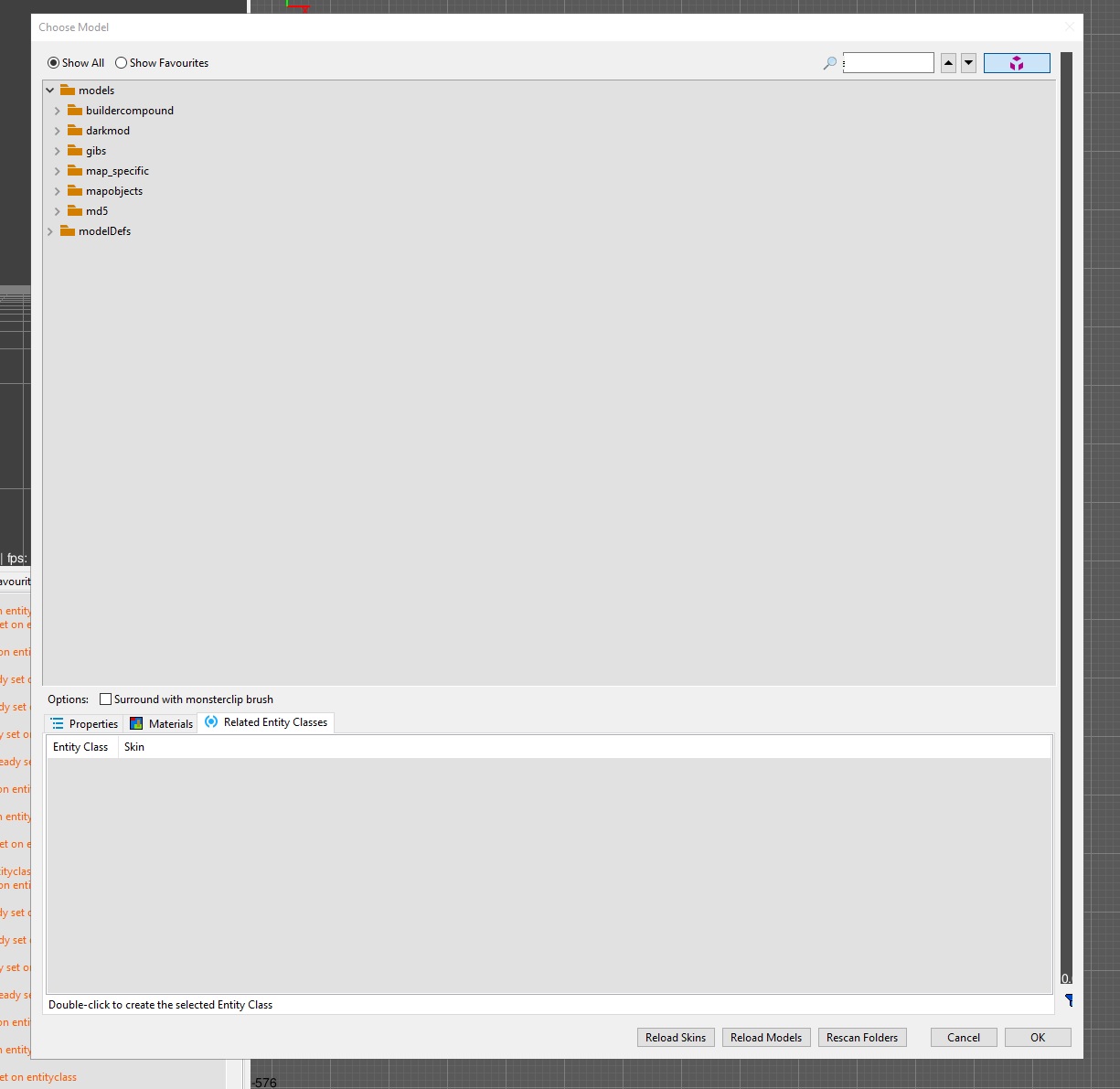Select the darkmod folder icon
1120x1089 pixels.
[75, 131]
